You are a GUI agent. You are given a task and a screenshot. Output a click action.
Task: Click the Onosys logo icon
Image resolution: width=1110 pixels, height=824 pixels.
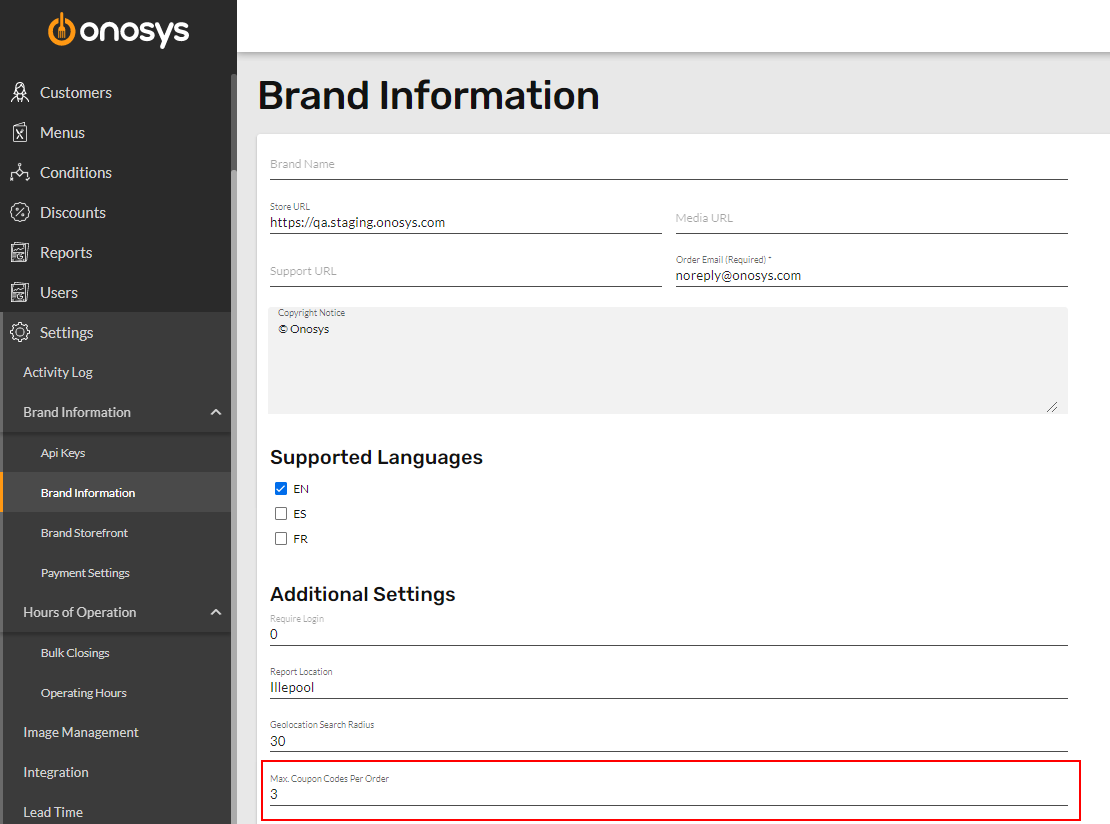[x=62, y=30]
